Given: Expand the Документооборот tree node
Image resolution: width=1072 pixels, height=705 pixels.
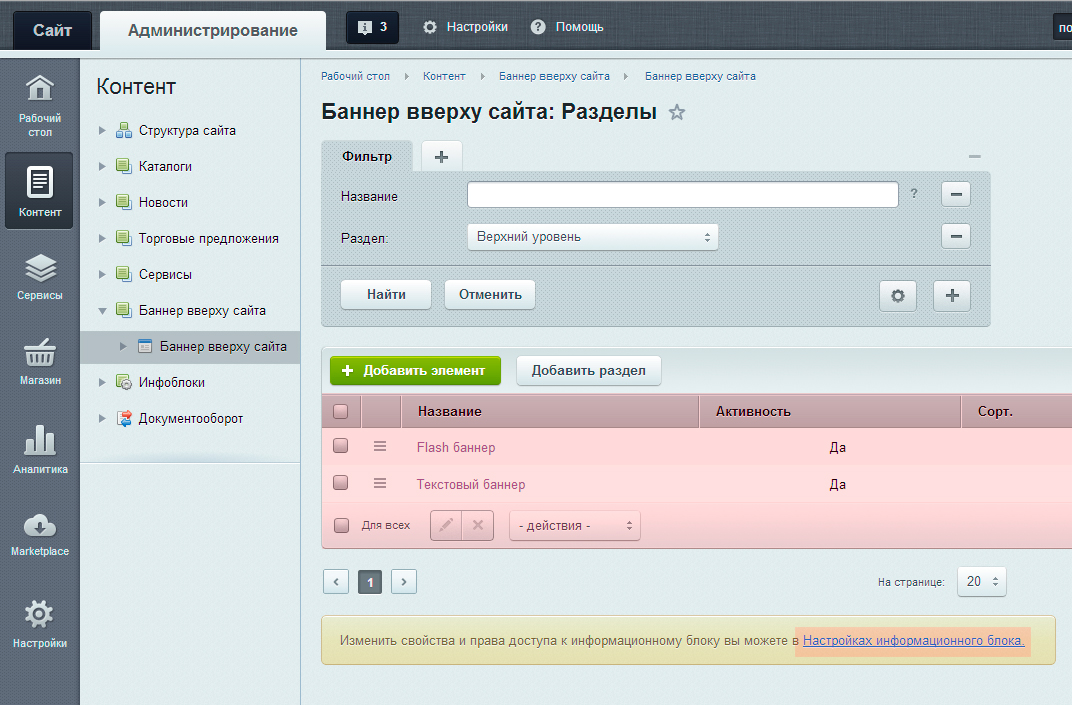Looking at the screenshot, I should (102, 418).
